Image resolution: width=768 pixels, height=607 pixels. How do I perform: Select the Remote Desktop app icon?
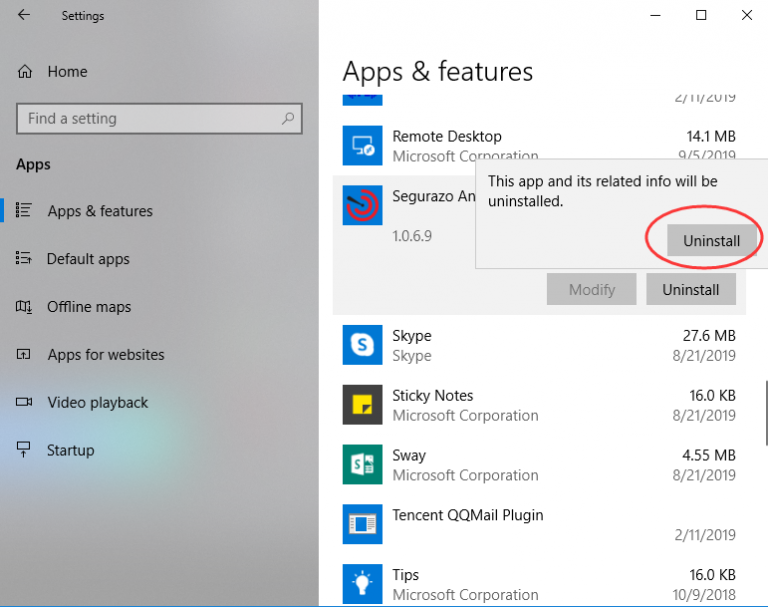pos(362,146)
